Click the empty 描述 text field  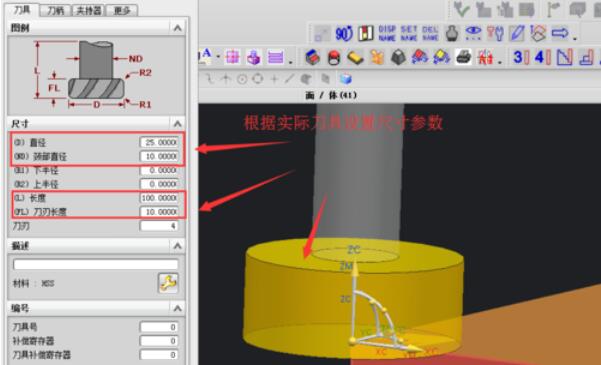[x=95, y=264]
